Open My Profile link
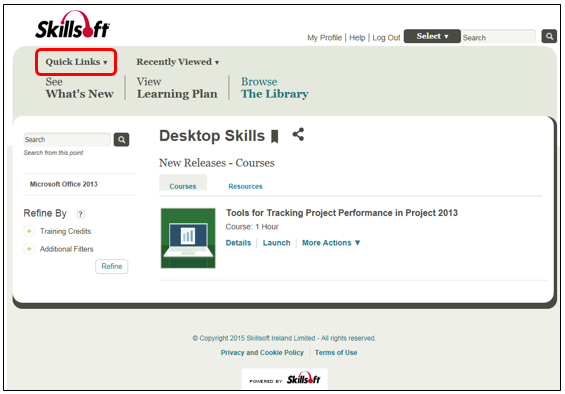This screenshot has height=394, width=565. click(324, 37)
